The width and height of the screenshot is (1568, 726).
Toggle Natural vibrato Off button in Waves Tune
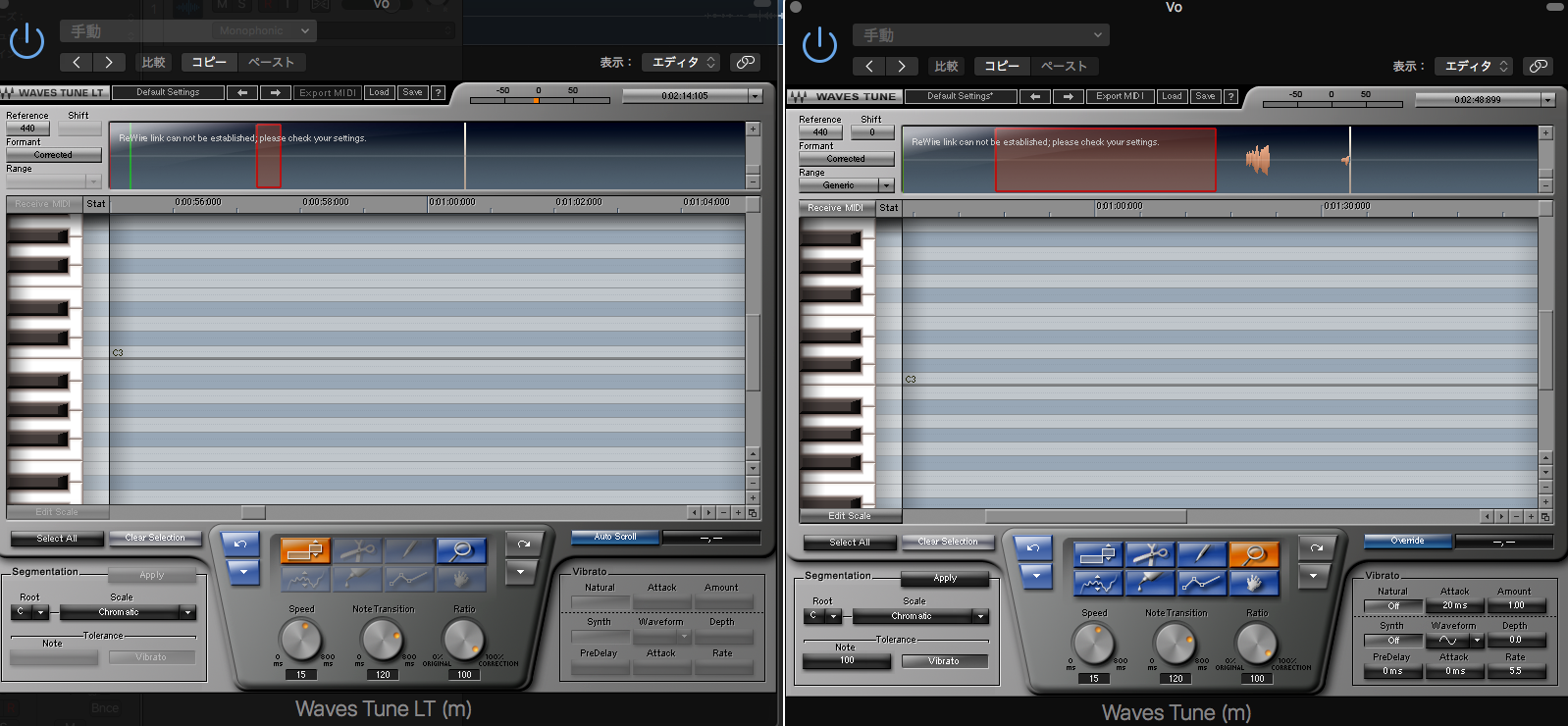1392,606
